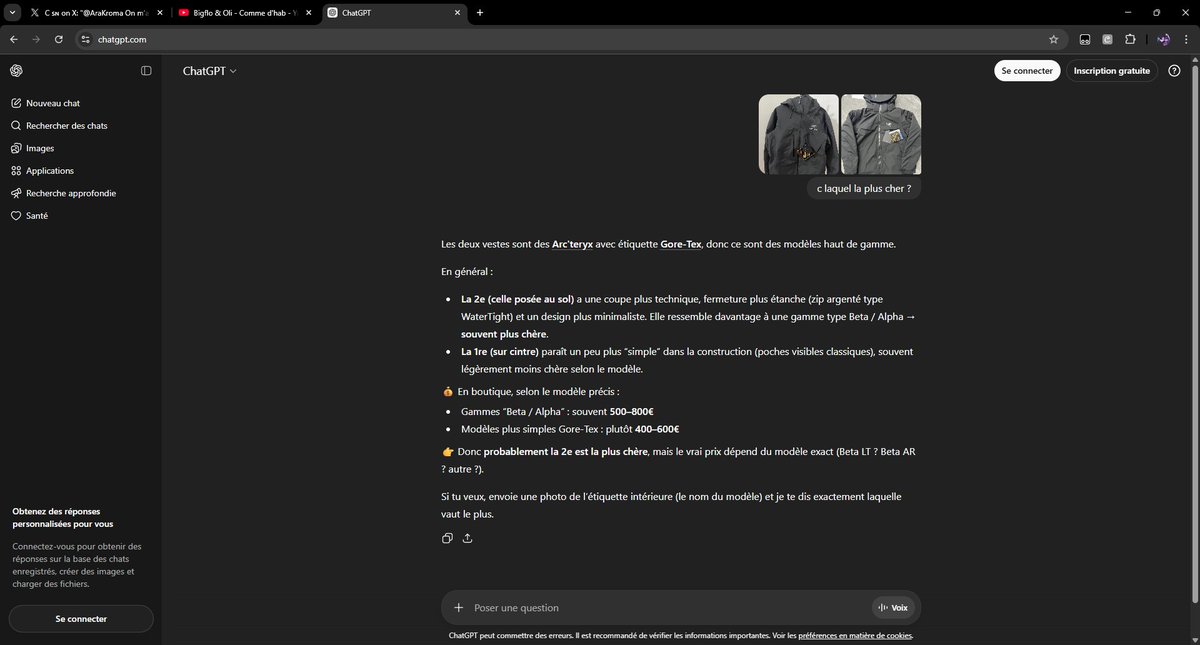This screenshot has height=645, width=1200.
Task: Click the Gore-Tex underlined link
Action: (680, 244)
